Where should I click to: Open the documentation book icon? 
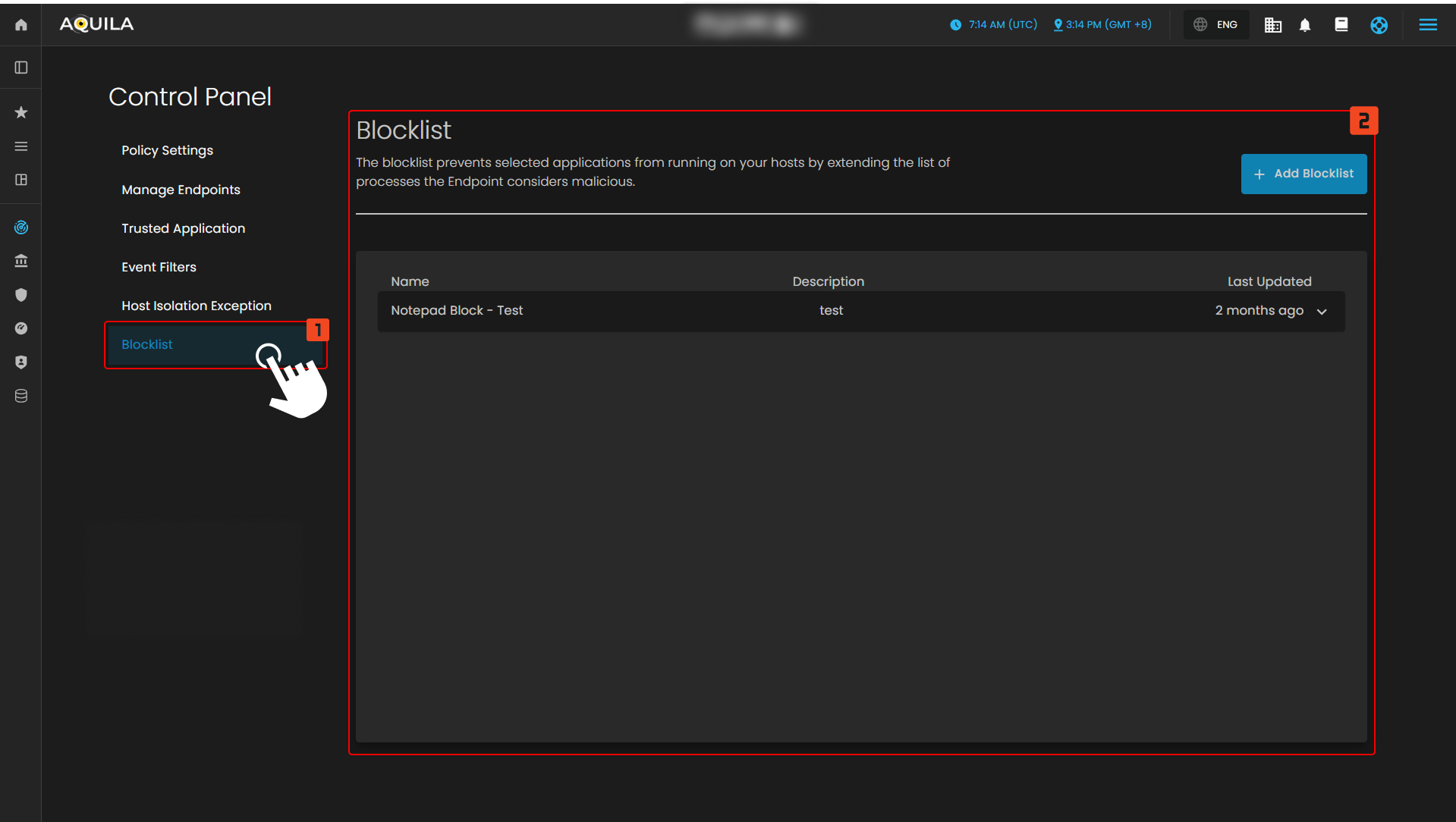click(1341, 25)
